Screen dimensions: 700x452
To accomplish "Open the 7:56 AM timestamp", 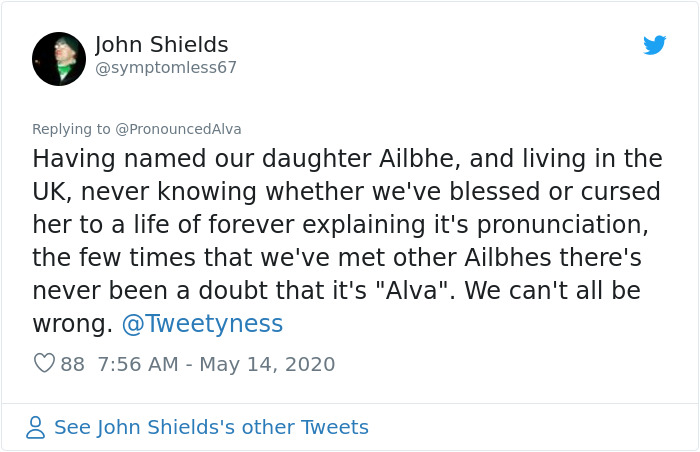I will [138, 364].
